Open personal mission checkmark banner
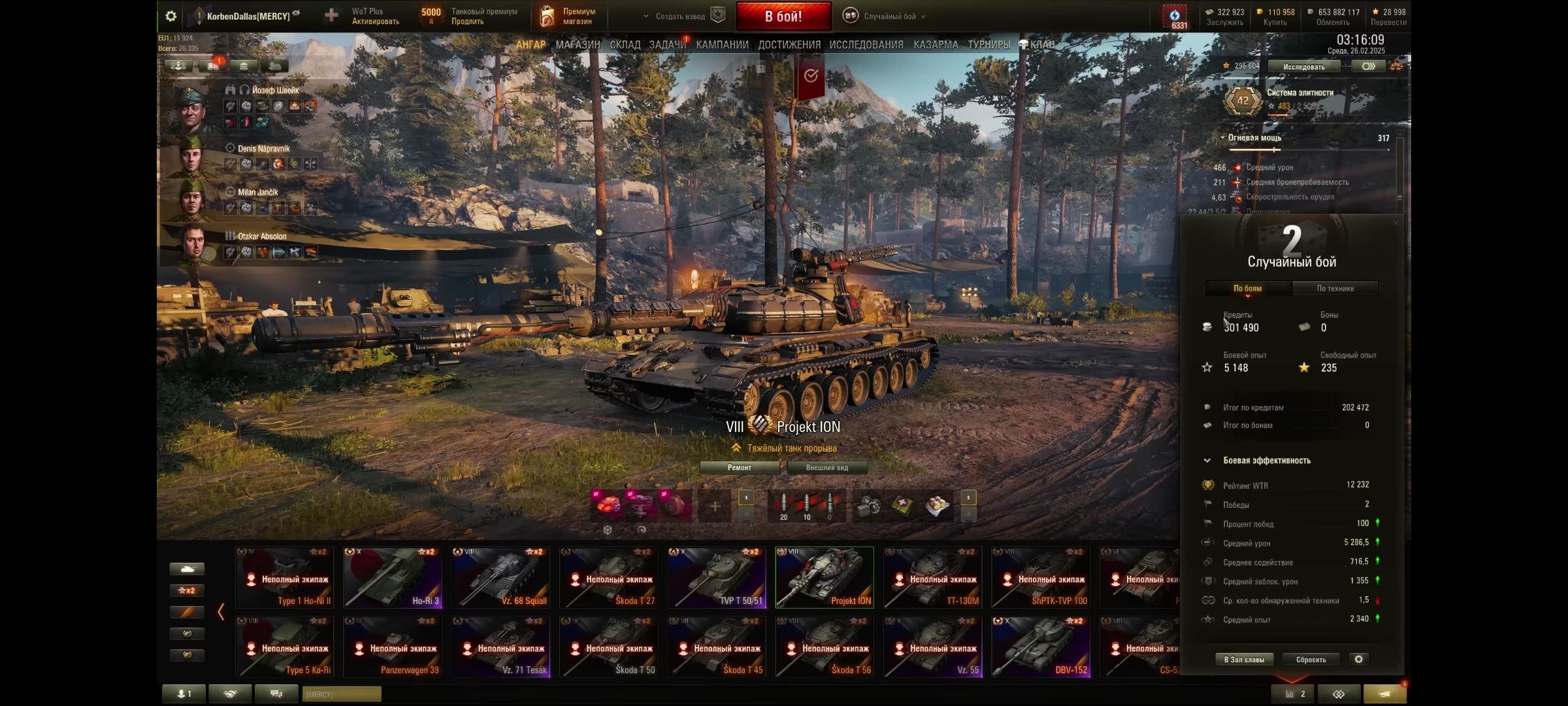 tap(811, 76)
